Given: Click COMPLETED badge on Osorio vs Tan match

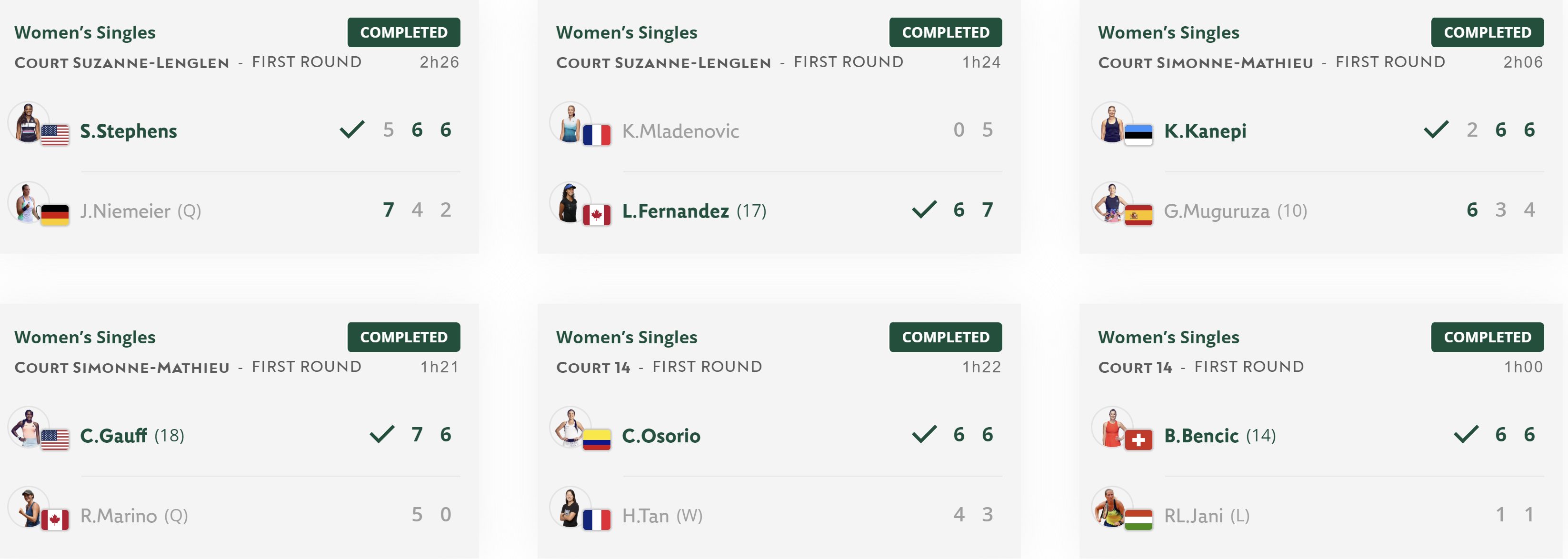Looking at the screenshot, I should coord(945,337).
